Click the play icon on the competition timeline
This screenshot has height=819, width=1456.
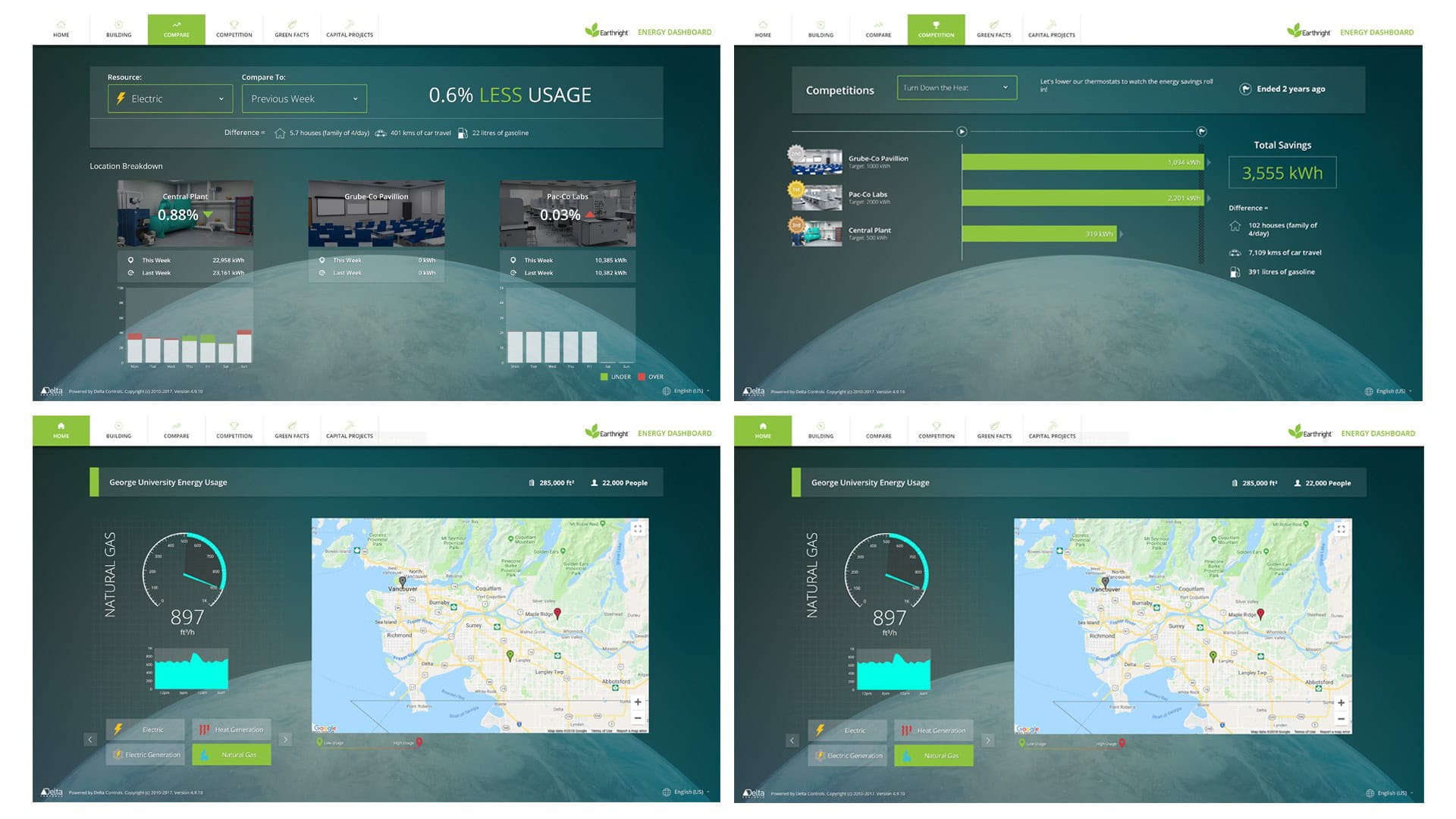pyautogui.click(x=962, y=131)
